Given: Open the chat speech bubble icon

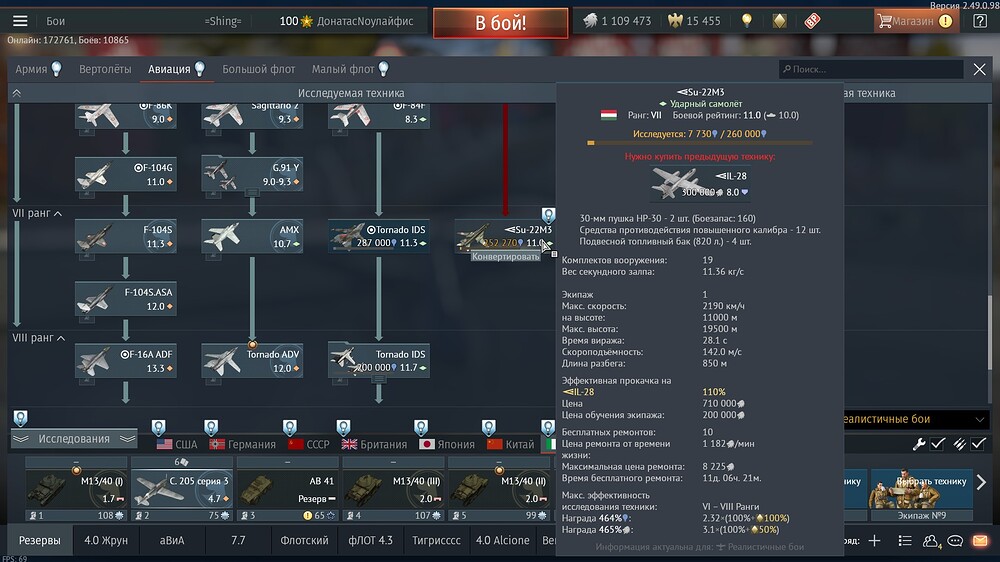Looking at the screenshot, I should tap(955, 541).
